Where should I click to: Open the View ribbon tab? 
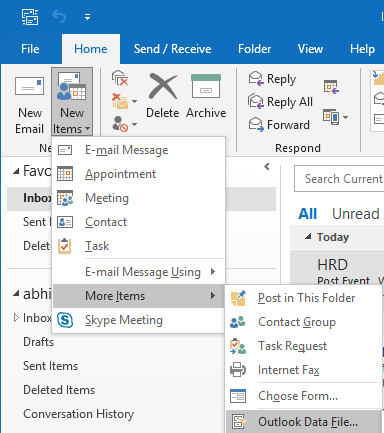(310, 49)
